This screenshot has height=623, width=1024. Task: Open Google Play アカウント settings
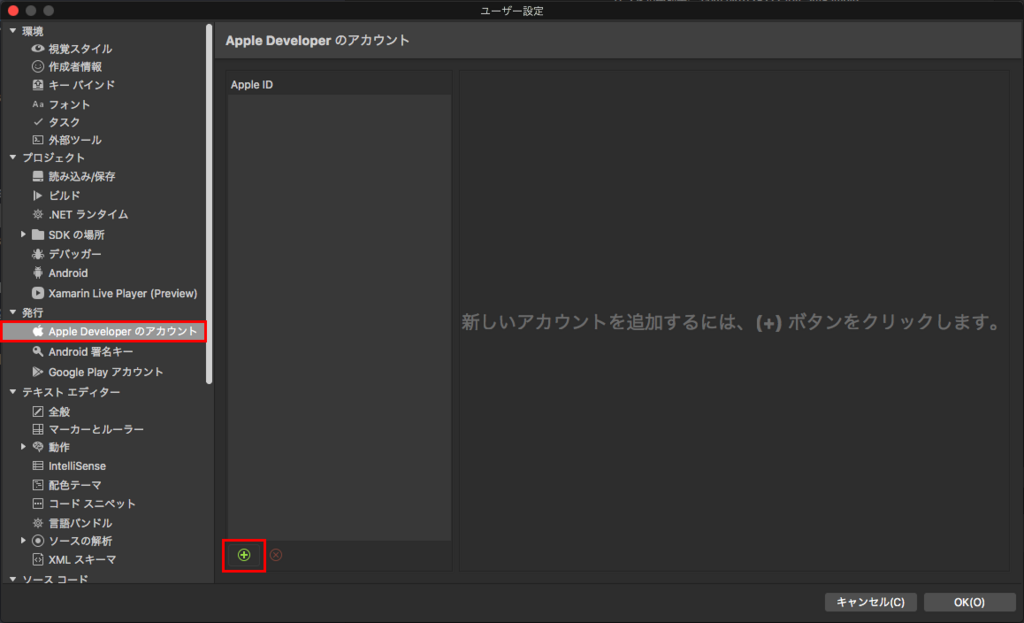coord(106,372)
